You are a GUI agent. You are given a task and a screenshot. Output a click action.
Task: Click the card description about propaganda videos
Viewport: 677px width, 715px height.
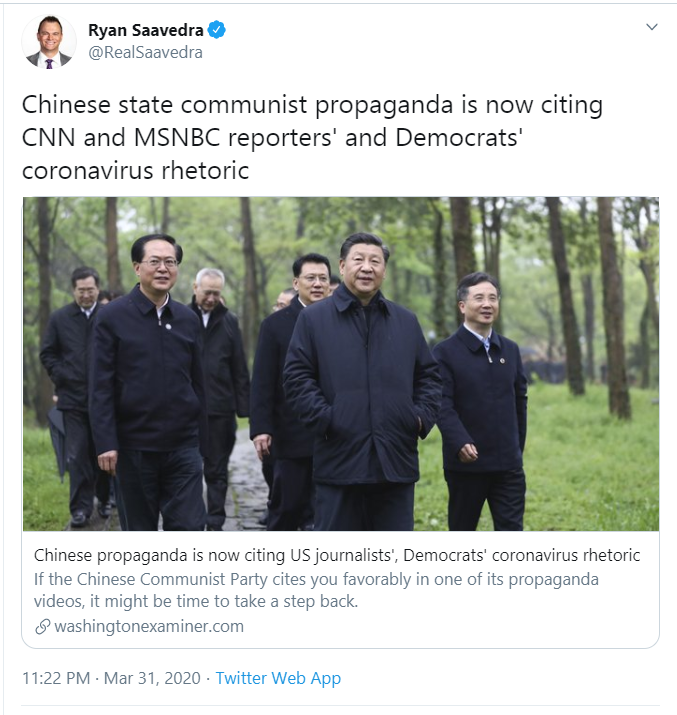coord(316,590)
